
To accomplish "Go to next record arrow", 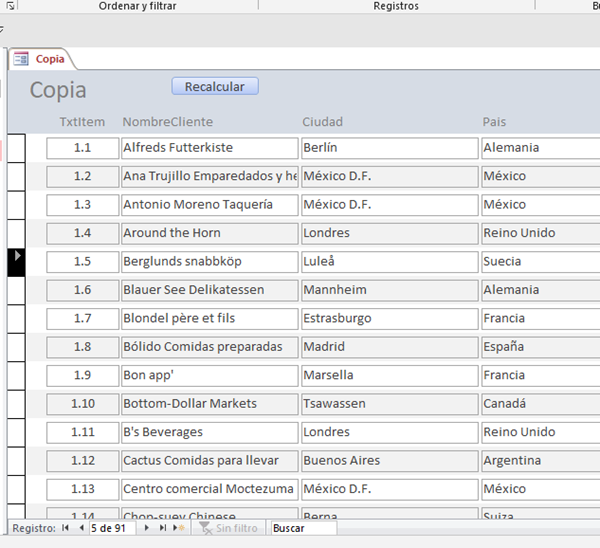I will (147, 528).
